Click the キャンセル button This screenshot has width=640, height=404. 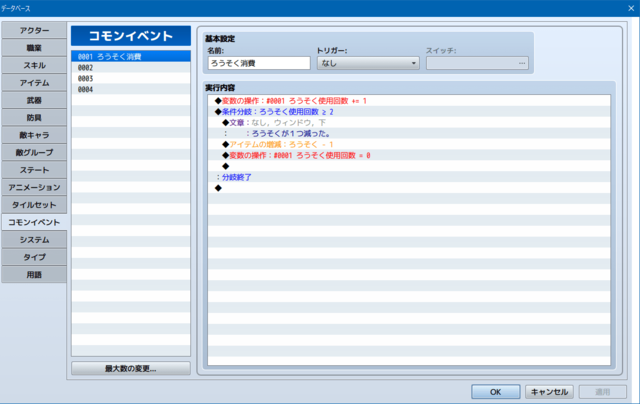pos(549,392)
